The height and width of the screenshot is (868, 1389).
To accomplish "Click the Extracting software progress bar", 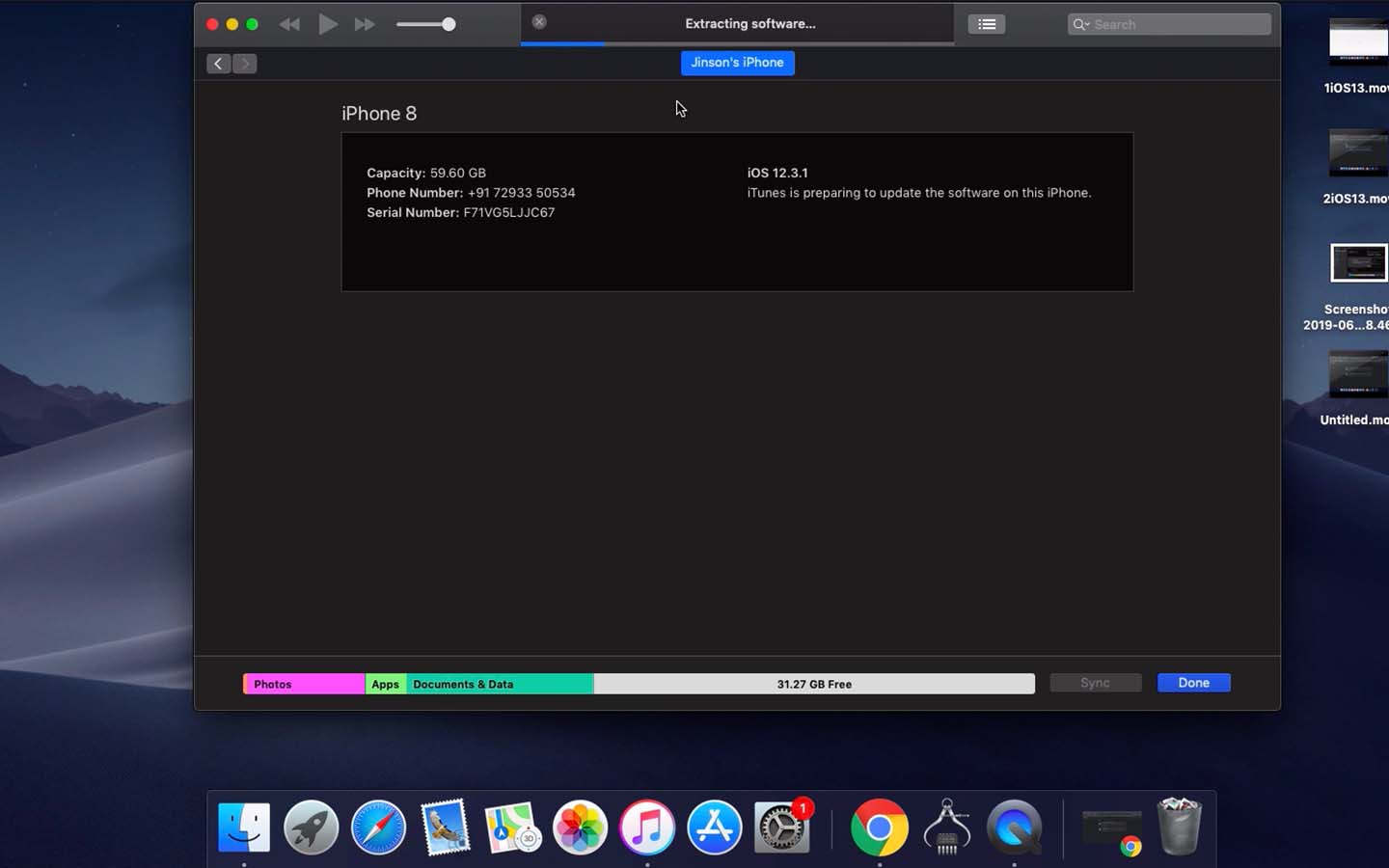I will coord(737,43).
